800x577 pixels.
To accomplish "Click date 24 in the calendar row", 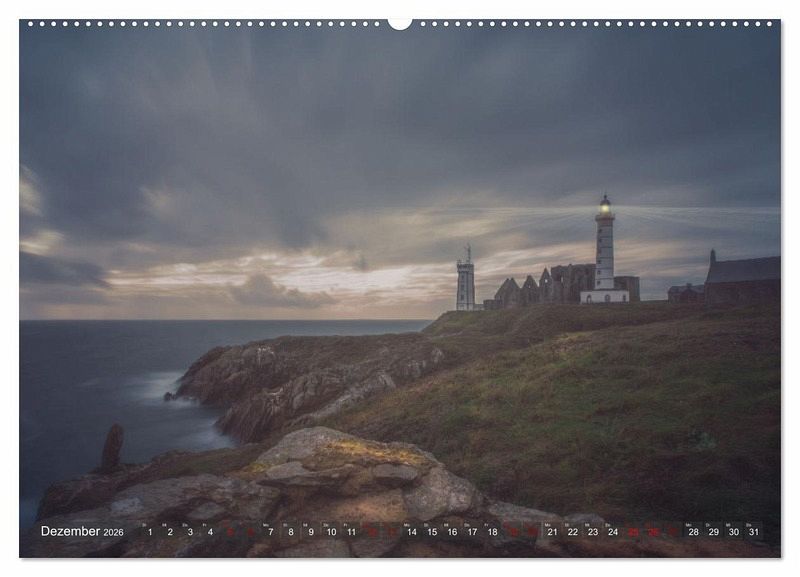I will [x=613, y=532].
